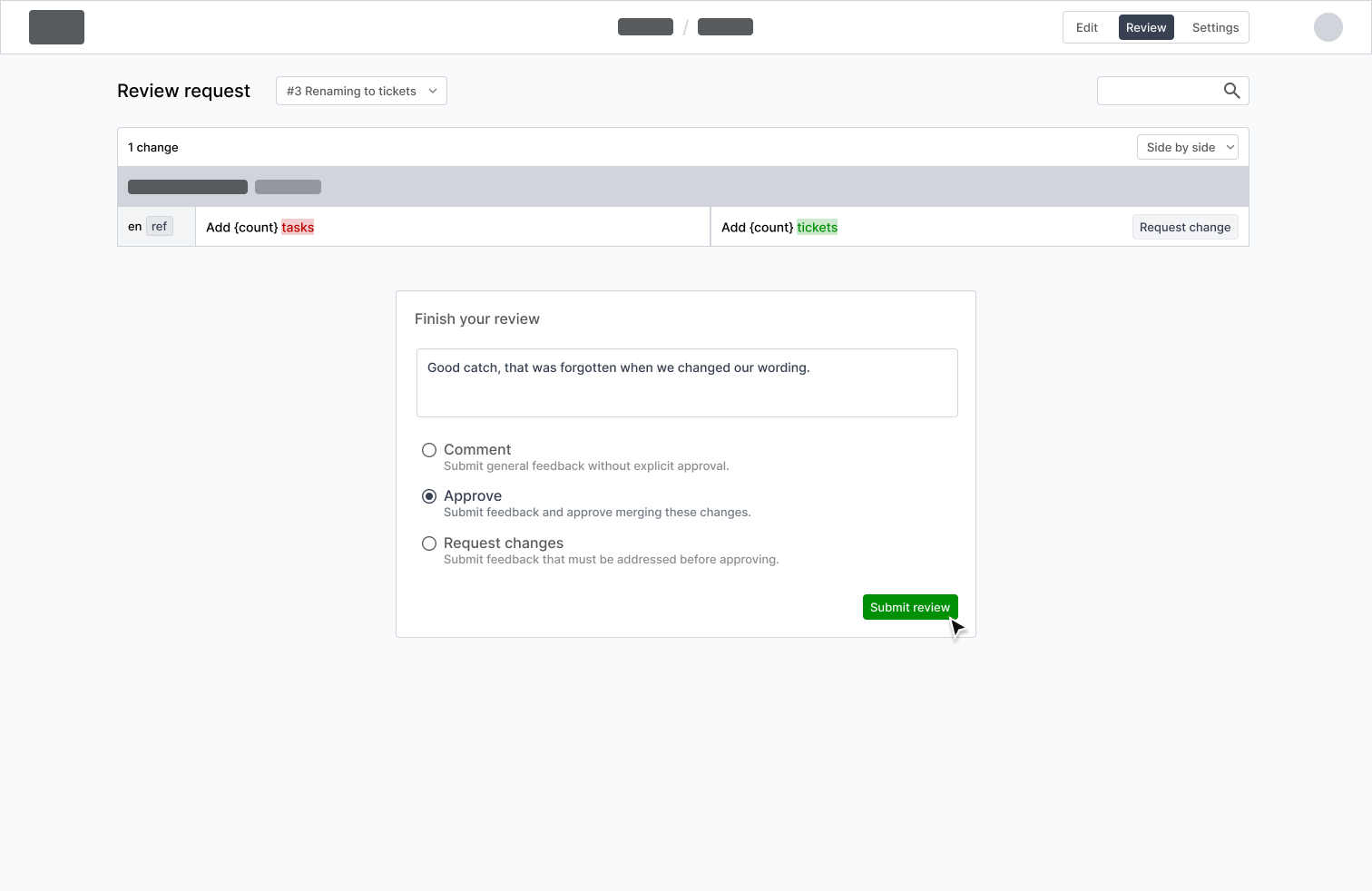
Task: Choose the Request changes option
Action: point(429,543)
